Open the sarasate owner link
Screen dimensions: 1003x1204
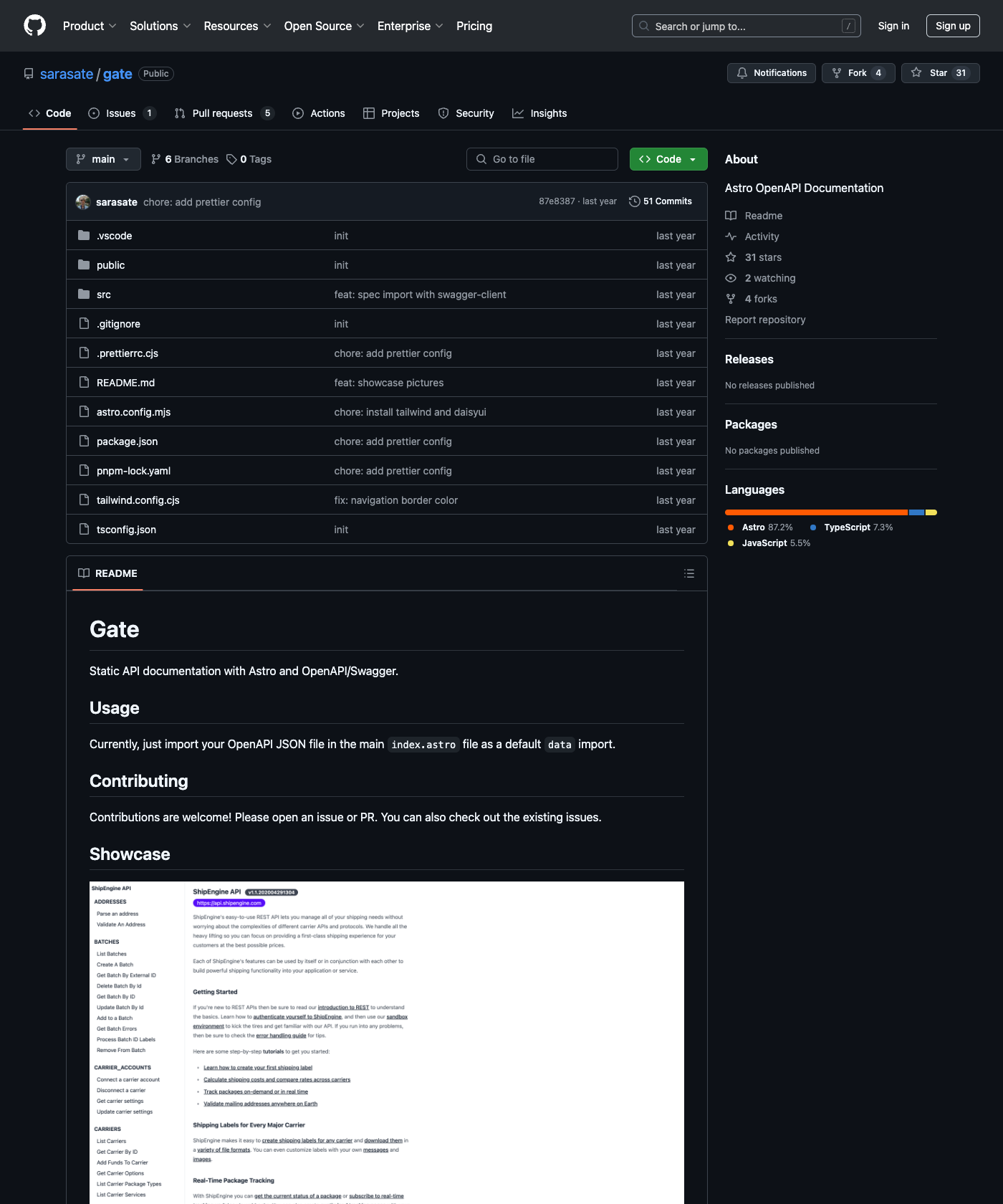[x=67, y=74]
